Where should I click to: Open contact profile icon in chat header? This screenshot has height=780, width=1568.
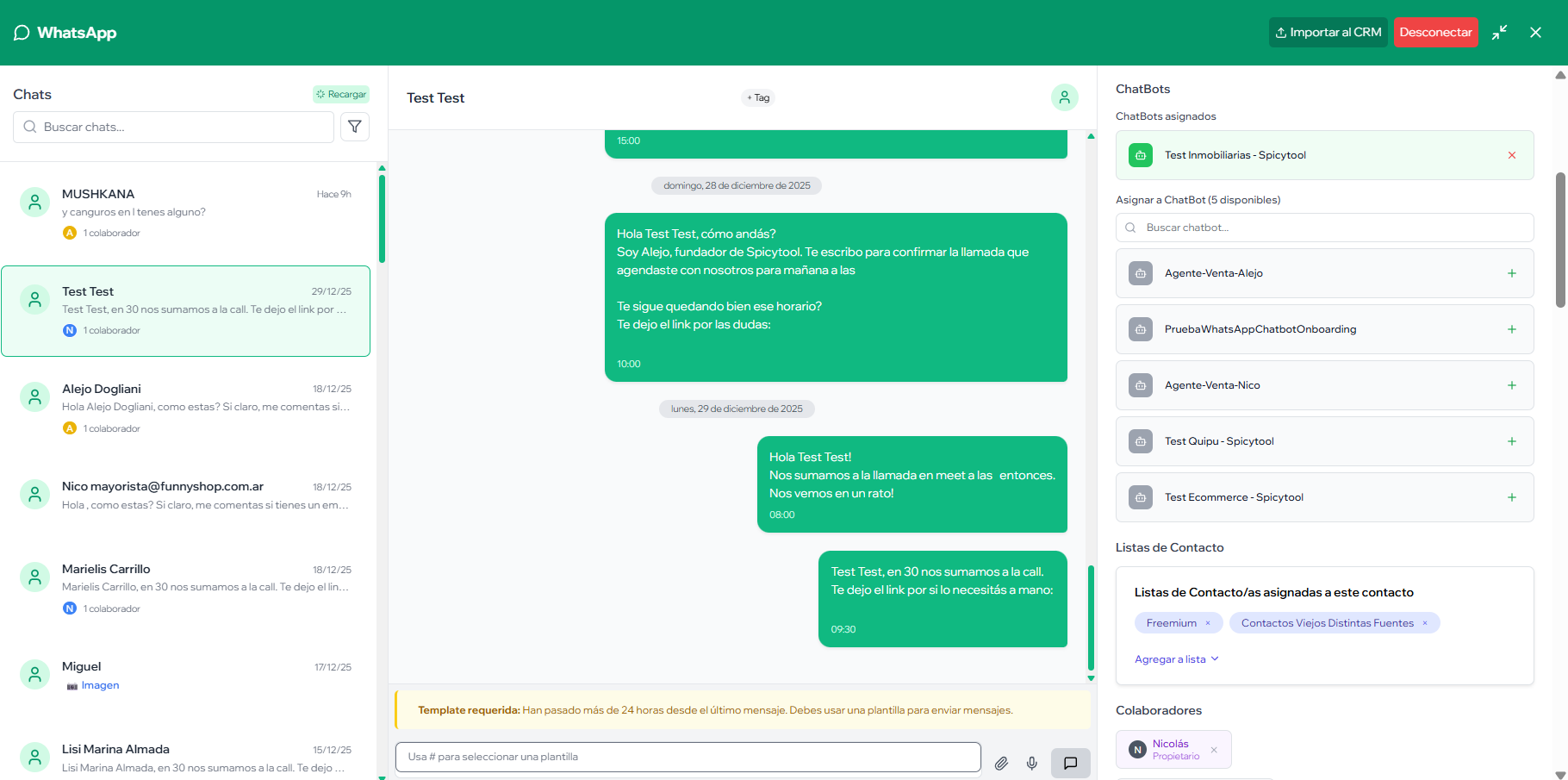[x=1064, y=97]
